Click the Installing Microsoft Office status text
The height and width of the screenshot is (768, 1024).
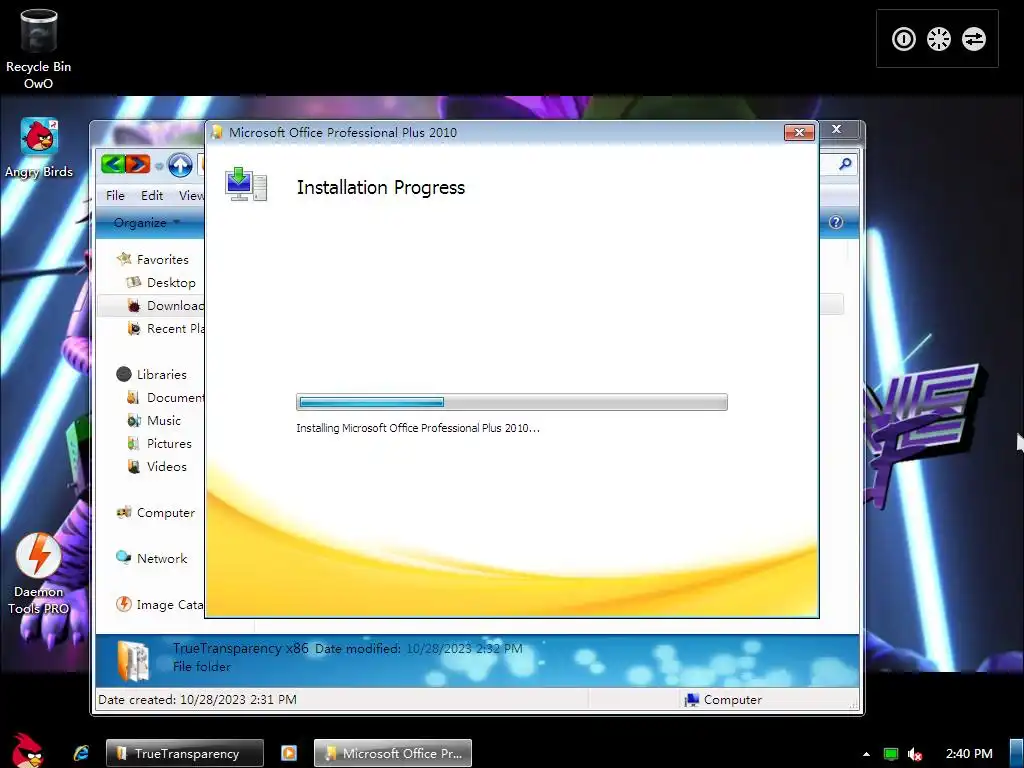pyautogui.click(x=418, y=428)
